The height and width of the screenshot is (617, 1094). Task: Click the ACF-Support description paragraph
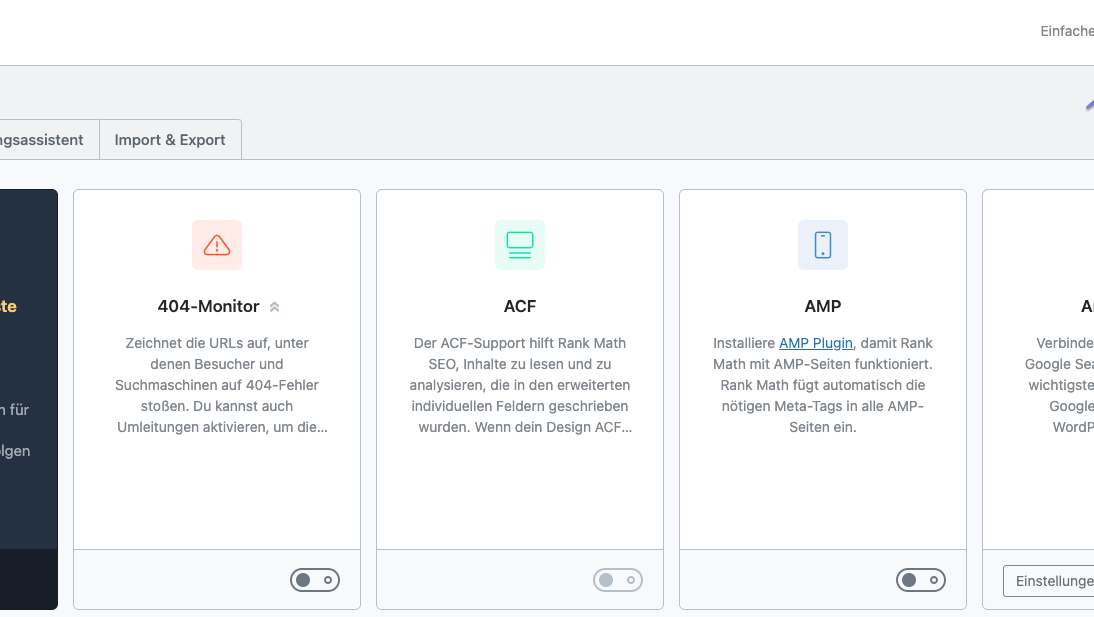click(520, 385)
